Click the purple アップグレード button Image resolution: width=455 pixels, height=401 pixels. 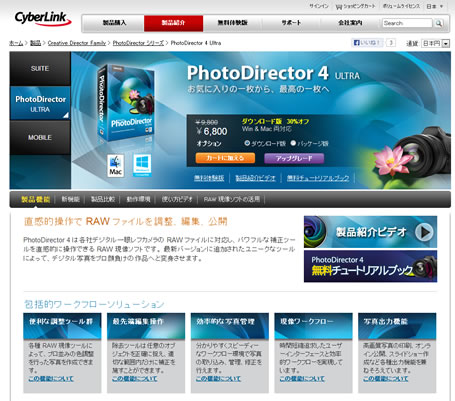(294, 158)
